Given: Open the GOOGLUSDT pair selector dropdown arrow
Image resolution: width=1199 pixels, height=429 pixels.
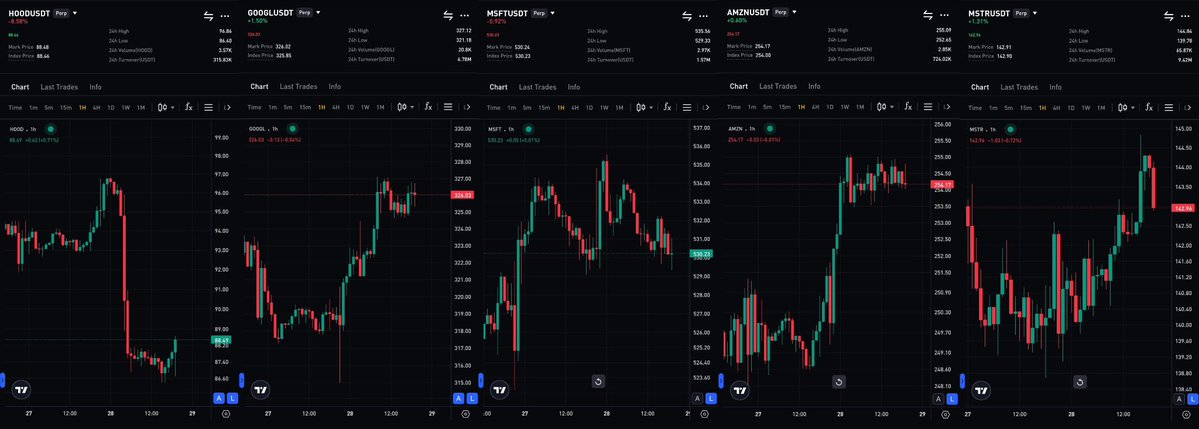Looking at the screenshot, I should [318, 13].
